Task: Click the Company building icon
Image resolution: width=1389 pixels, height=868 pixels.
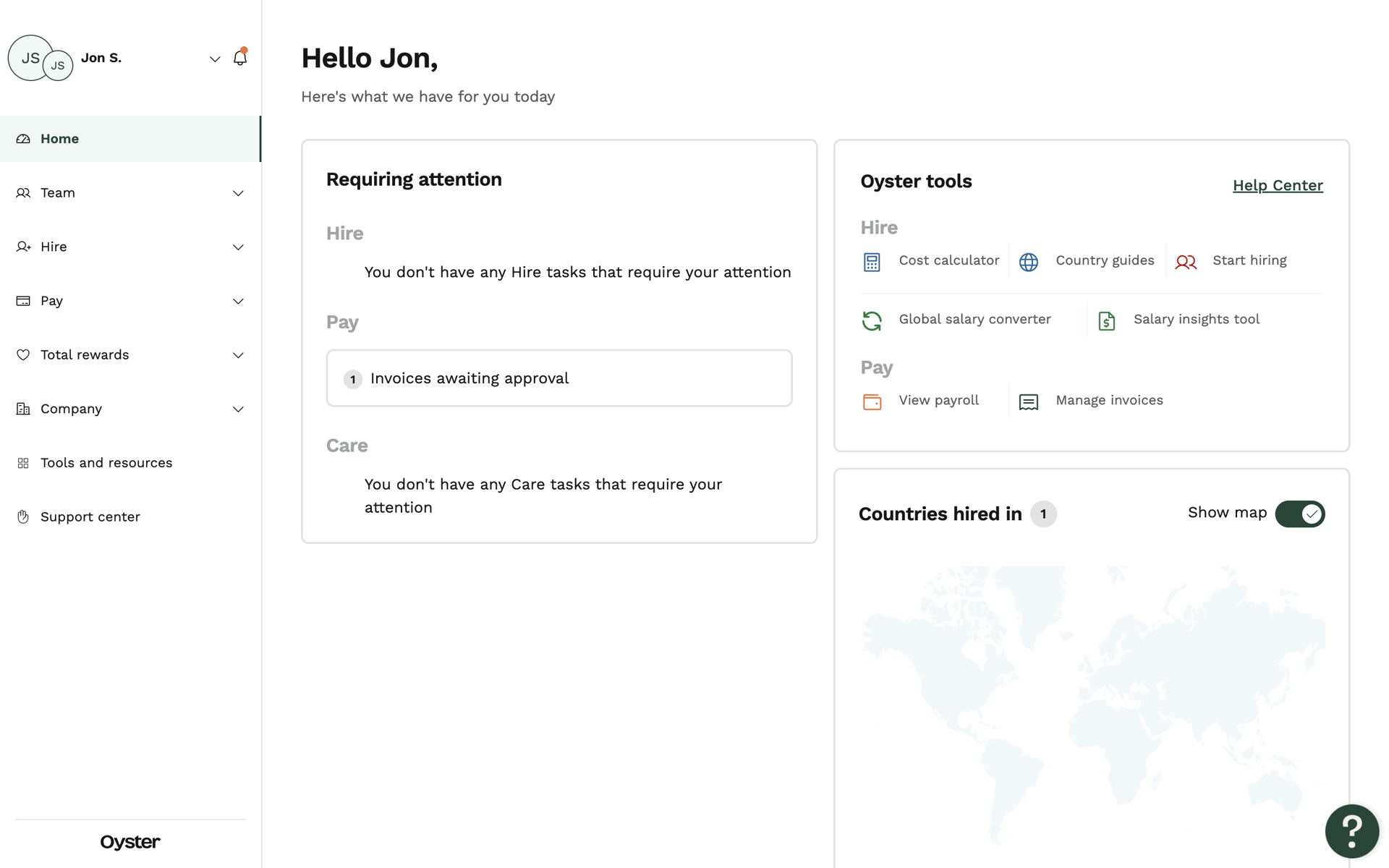Action: pos(23,409)
